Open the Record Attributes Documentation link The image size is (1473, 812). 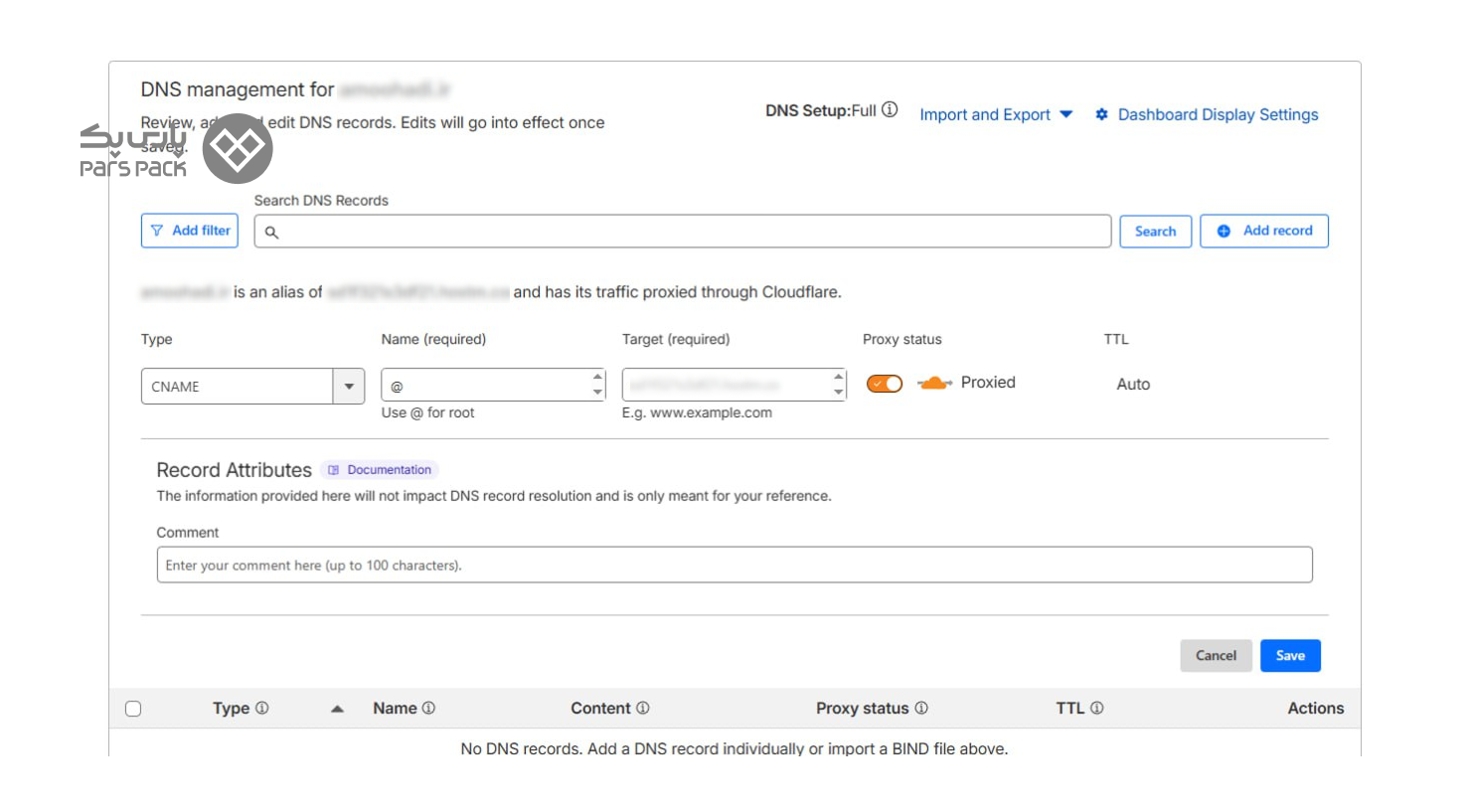click(381, 470)
